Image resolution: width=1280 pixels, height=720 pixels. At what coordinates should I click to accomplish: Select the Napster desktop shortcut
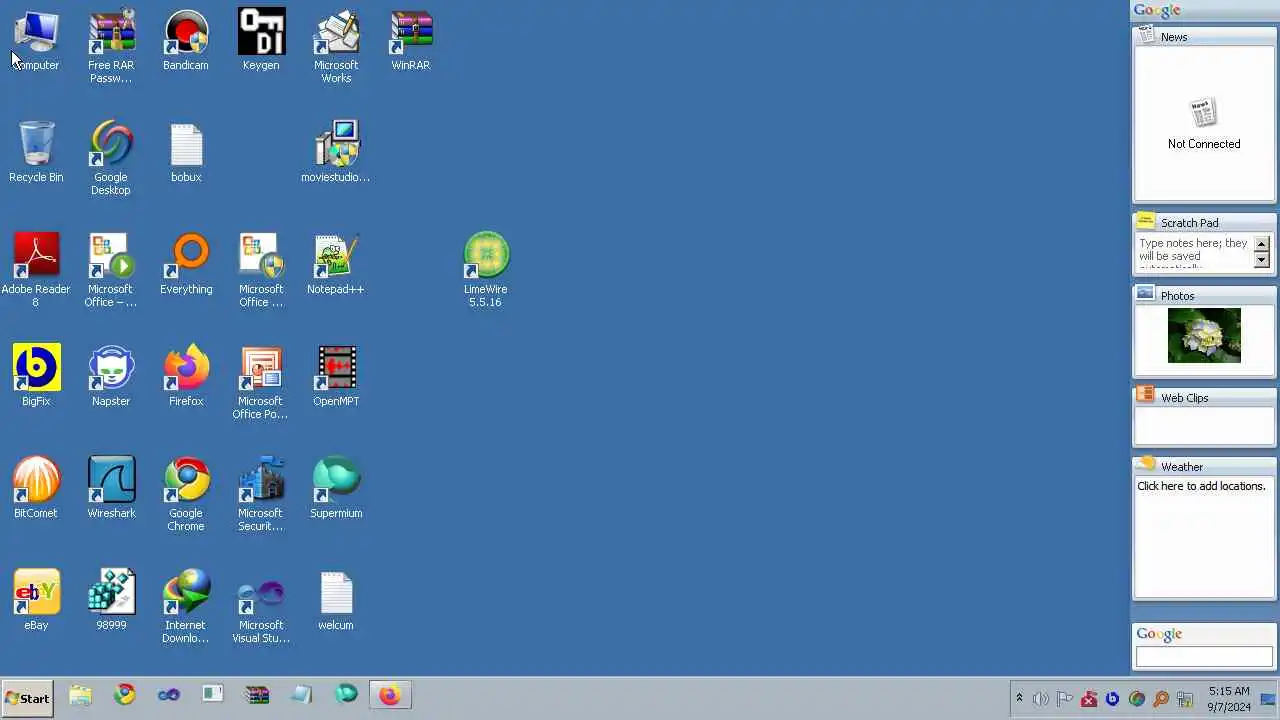click(111, 376)
